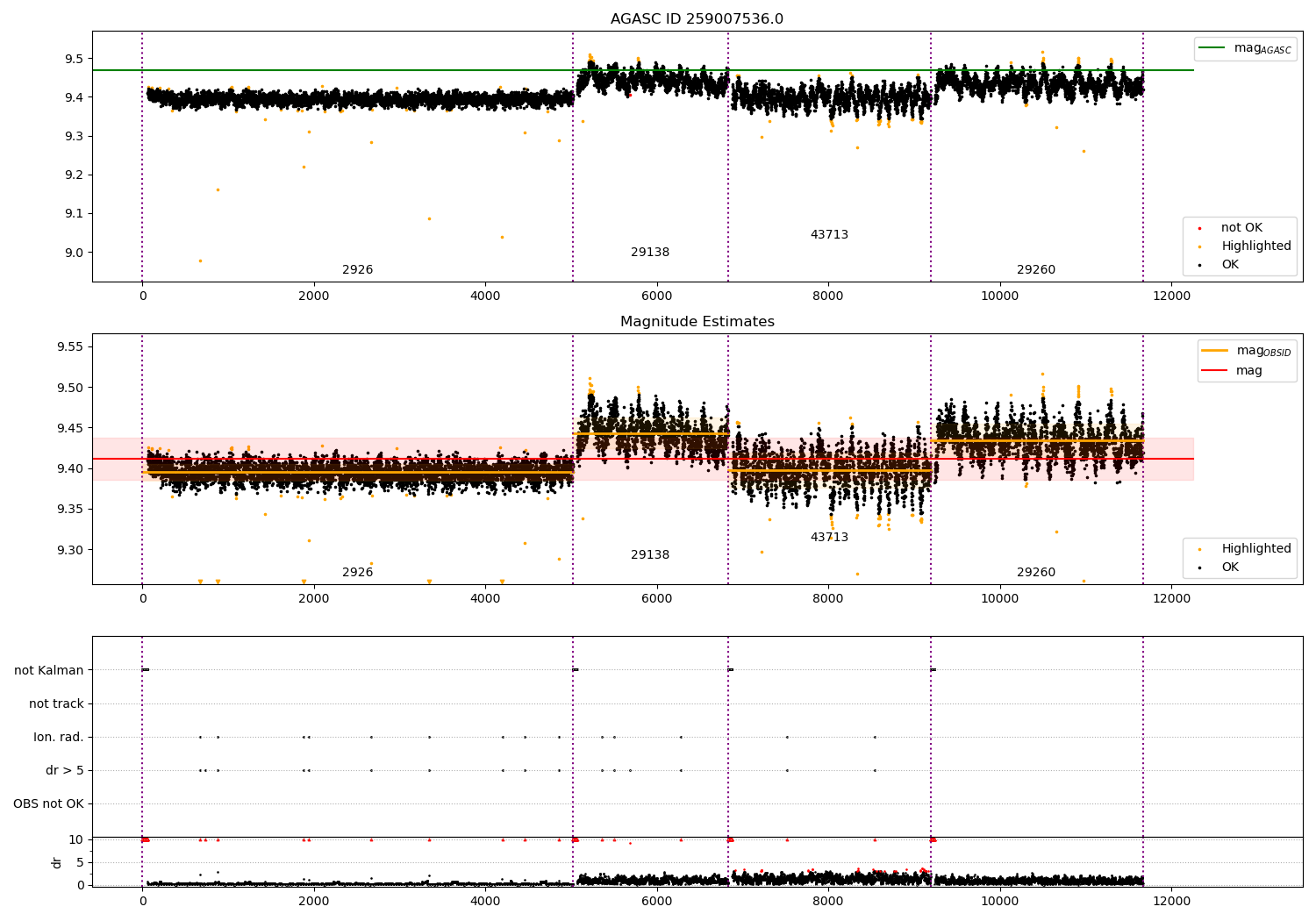The image size is (1316, 921).
Task: Click OBSID label "29260" in the Magnitude Estimates plot
Action: point(1036,573)
